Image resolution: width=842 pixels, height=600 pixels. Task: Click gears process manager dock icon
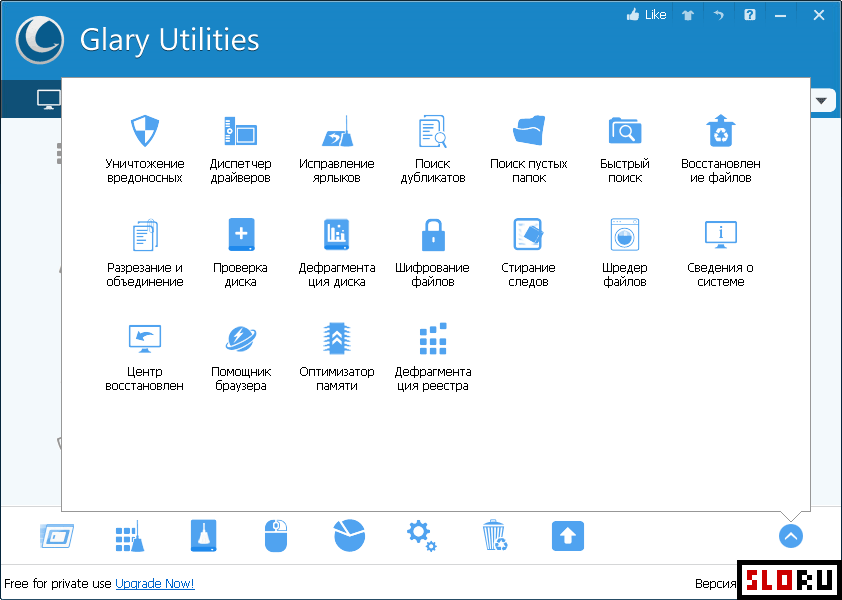(x=422, y=536)
